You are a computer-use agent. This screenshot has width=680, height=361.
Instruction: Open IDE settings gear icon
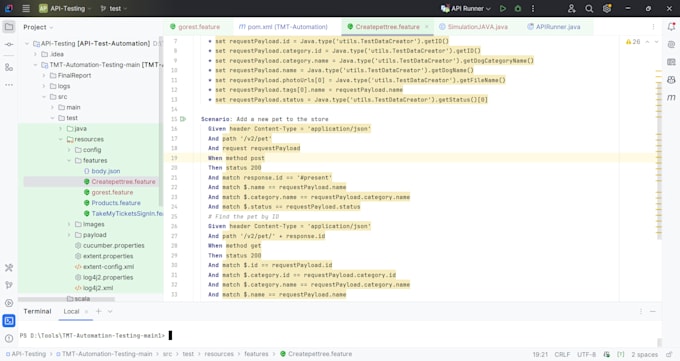click(607, 8)
